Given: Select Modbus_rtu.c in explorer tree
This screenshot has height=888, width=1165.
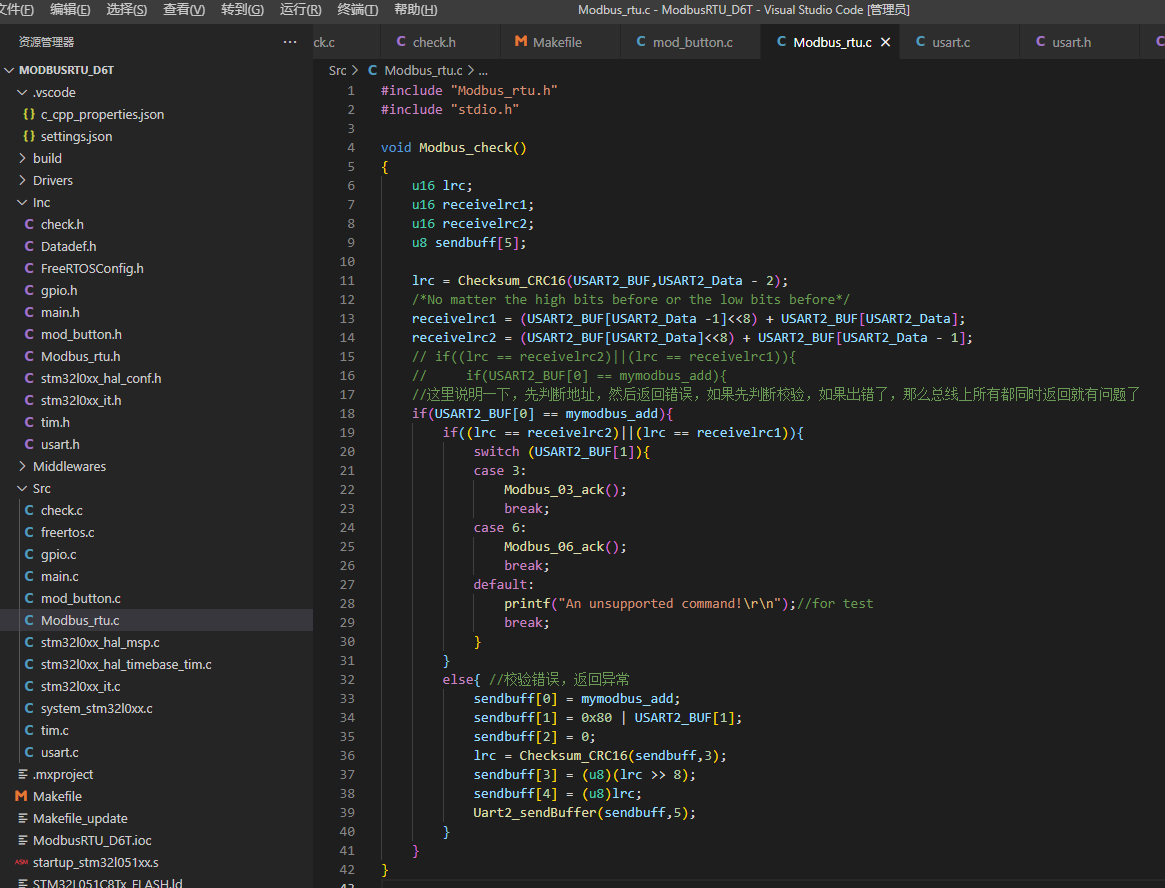Looking at the screenshot, I should pos(156,620).
